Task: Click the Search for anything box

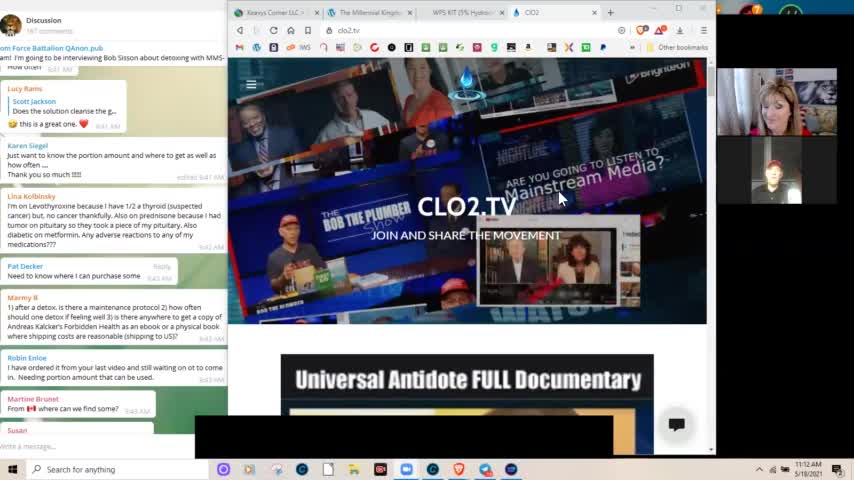Action: (117, 469)
